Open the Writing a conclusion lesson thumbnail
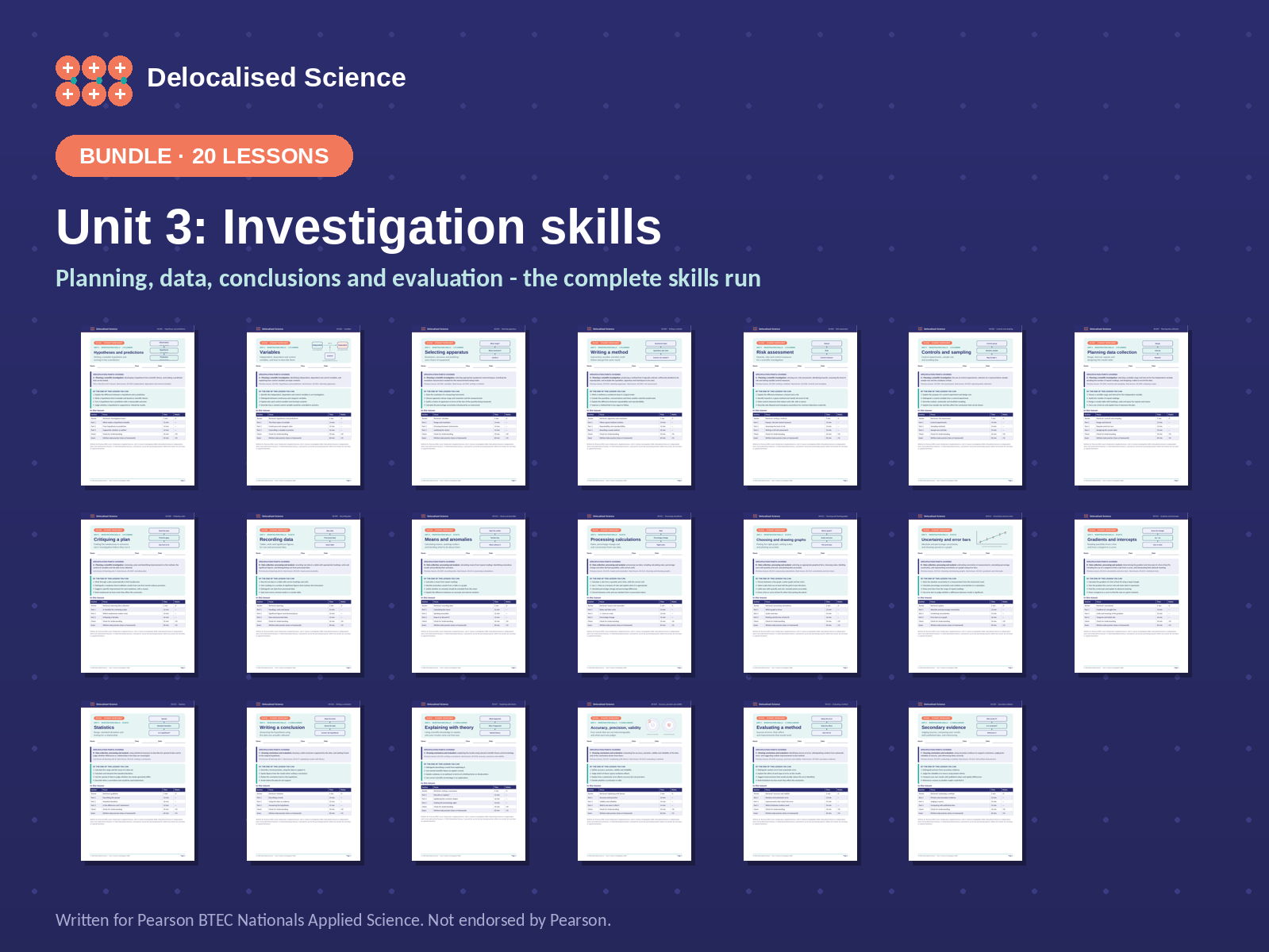This screenshot has width=1269, height=952. (303, 781)
